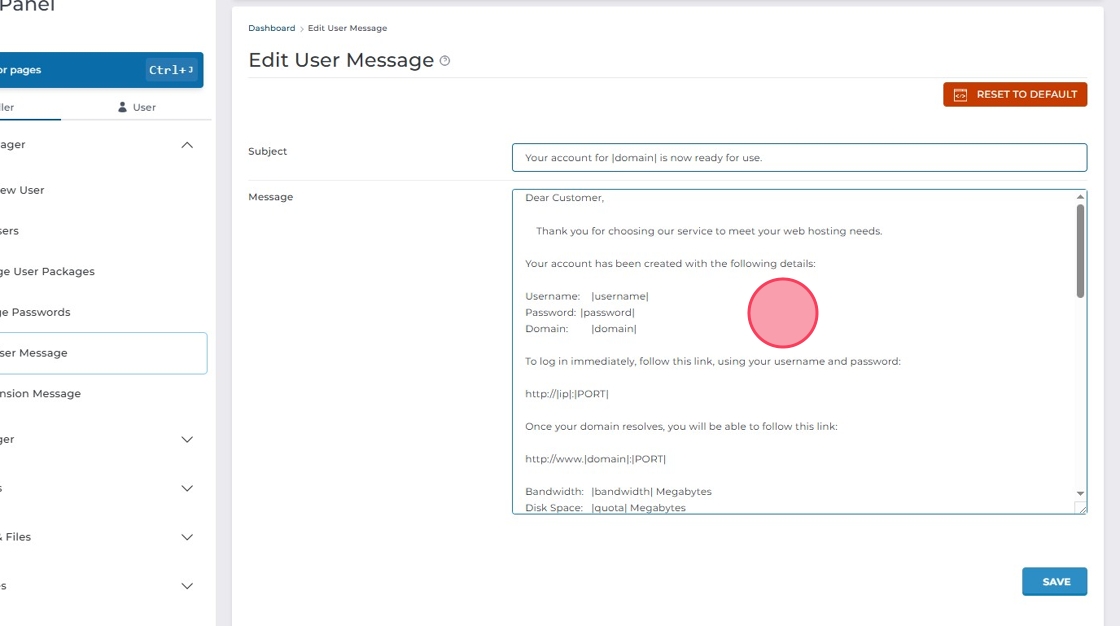The image size is (1120, 626).
Task: Switch to the User tab
Action: (137, 107)
